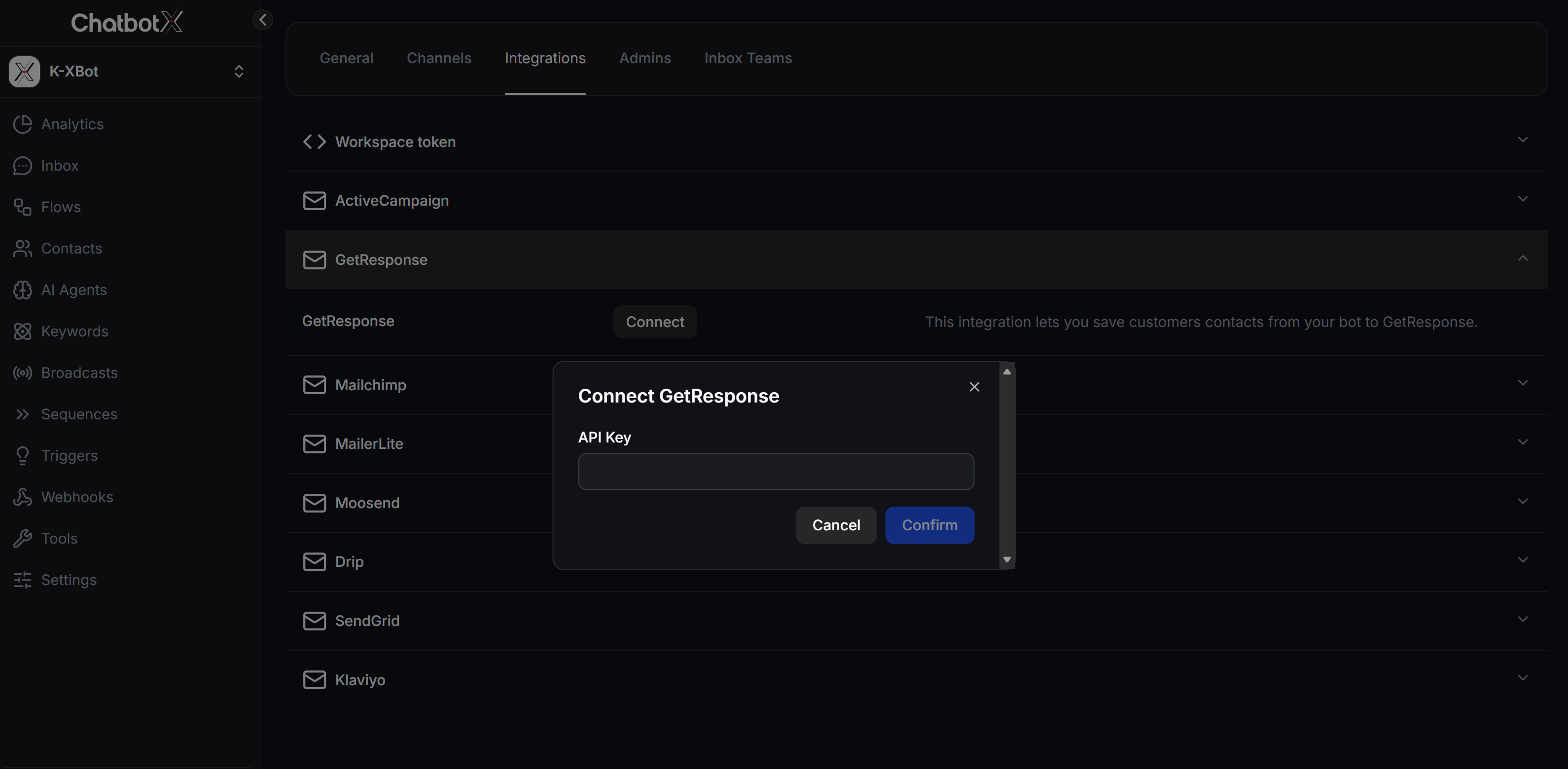Switch to the Channels tab
The height and width of the screenshot is (769, 1568).
[439, 58]
